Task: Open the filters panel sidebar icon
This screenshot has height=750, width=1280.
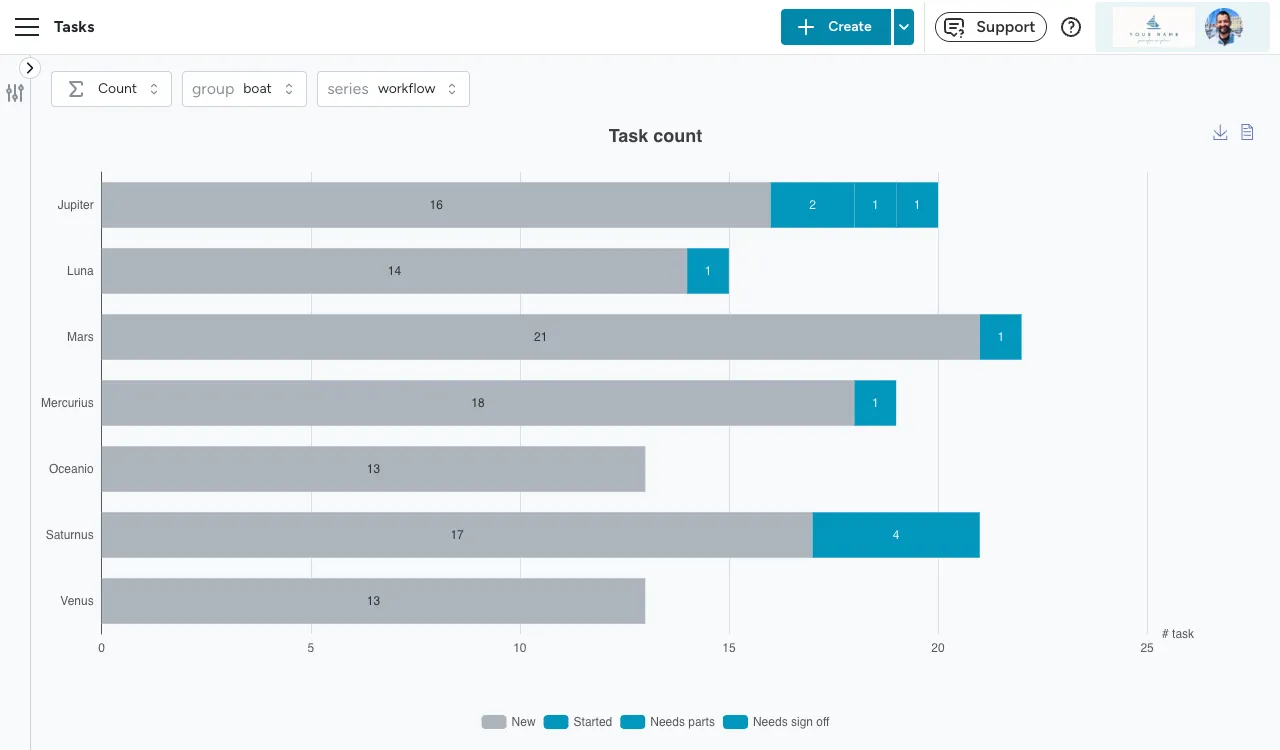Action: click(x=15, y=92)
